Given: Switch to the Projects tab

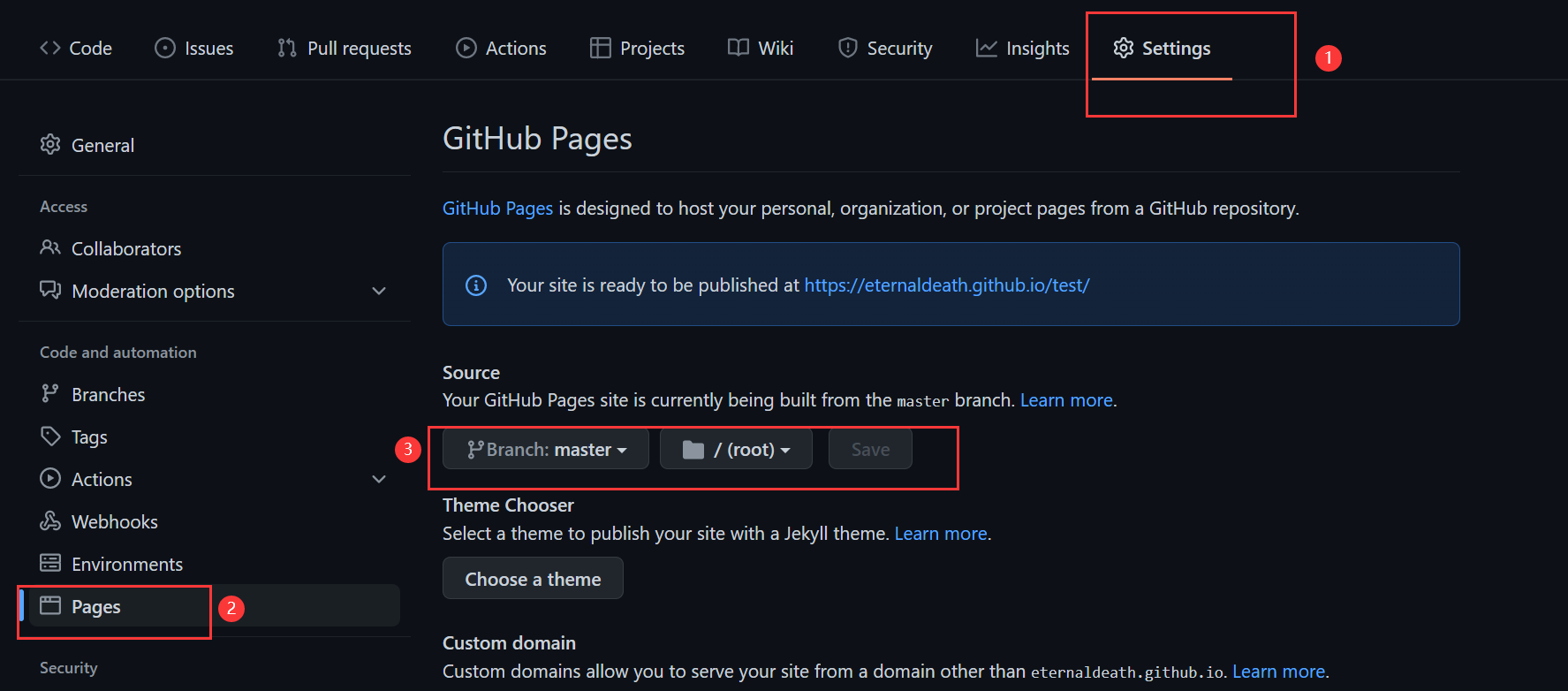Looking at the screenshot, I should click(637, 48).
